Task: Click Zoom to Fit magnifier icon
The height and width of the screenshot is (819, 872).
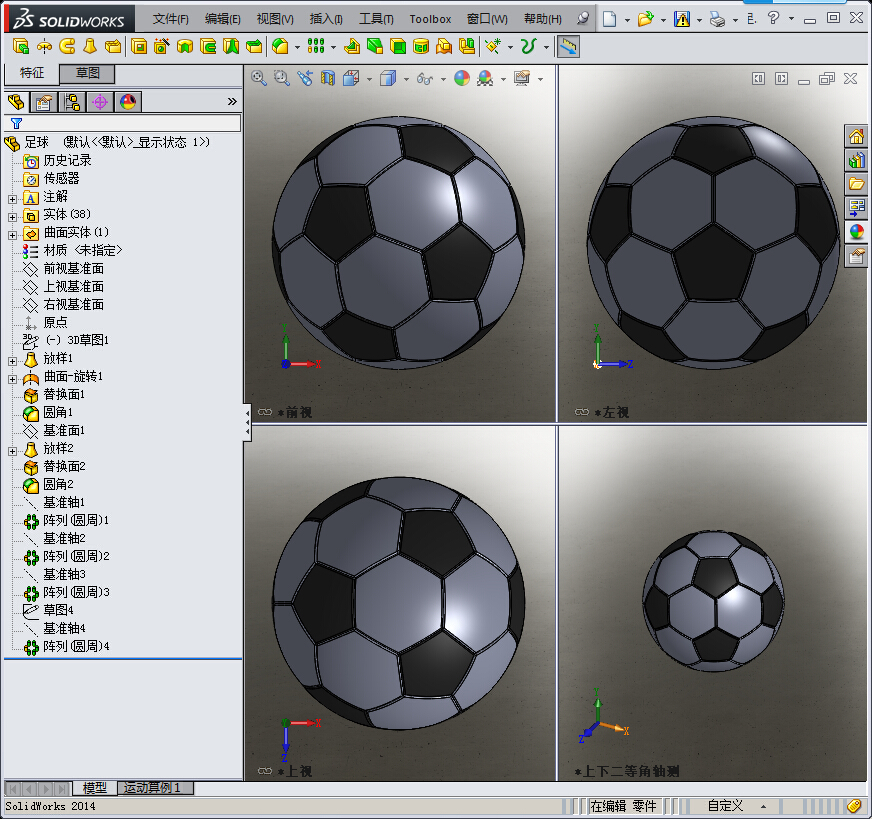Action: tap(258, 78)
